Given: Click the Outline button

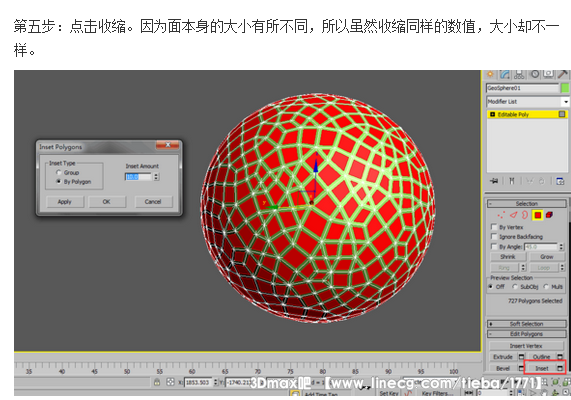Looking at the screenshot, I should coord(541,357).
